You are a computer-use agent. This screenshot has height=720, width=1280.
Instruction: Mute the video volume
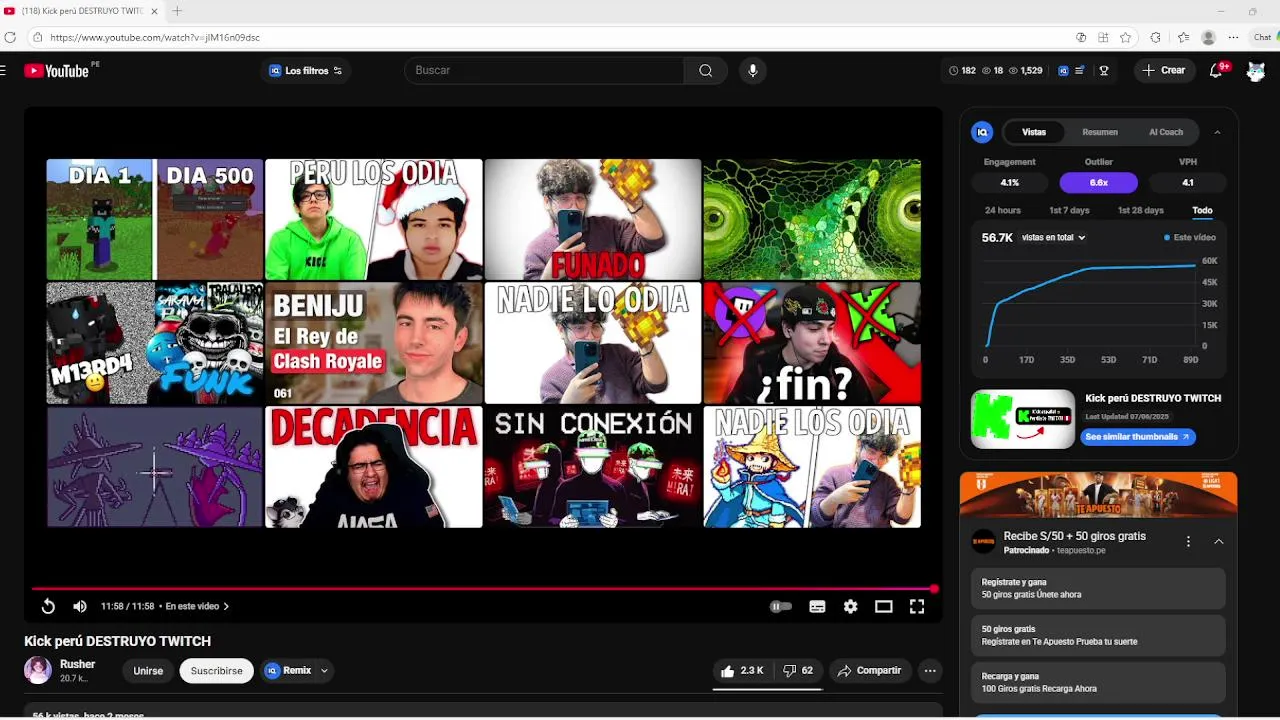[80, 606]
